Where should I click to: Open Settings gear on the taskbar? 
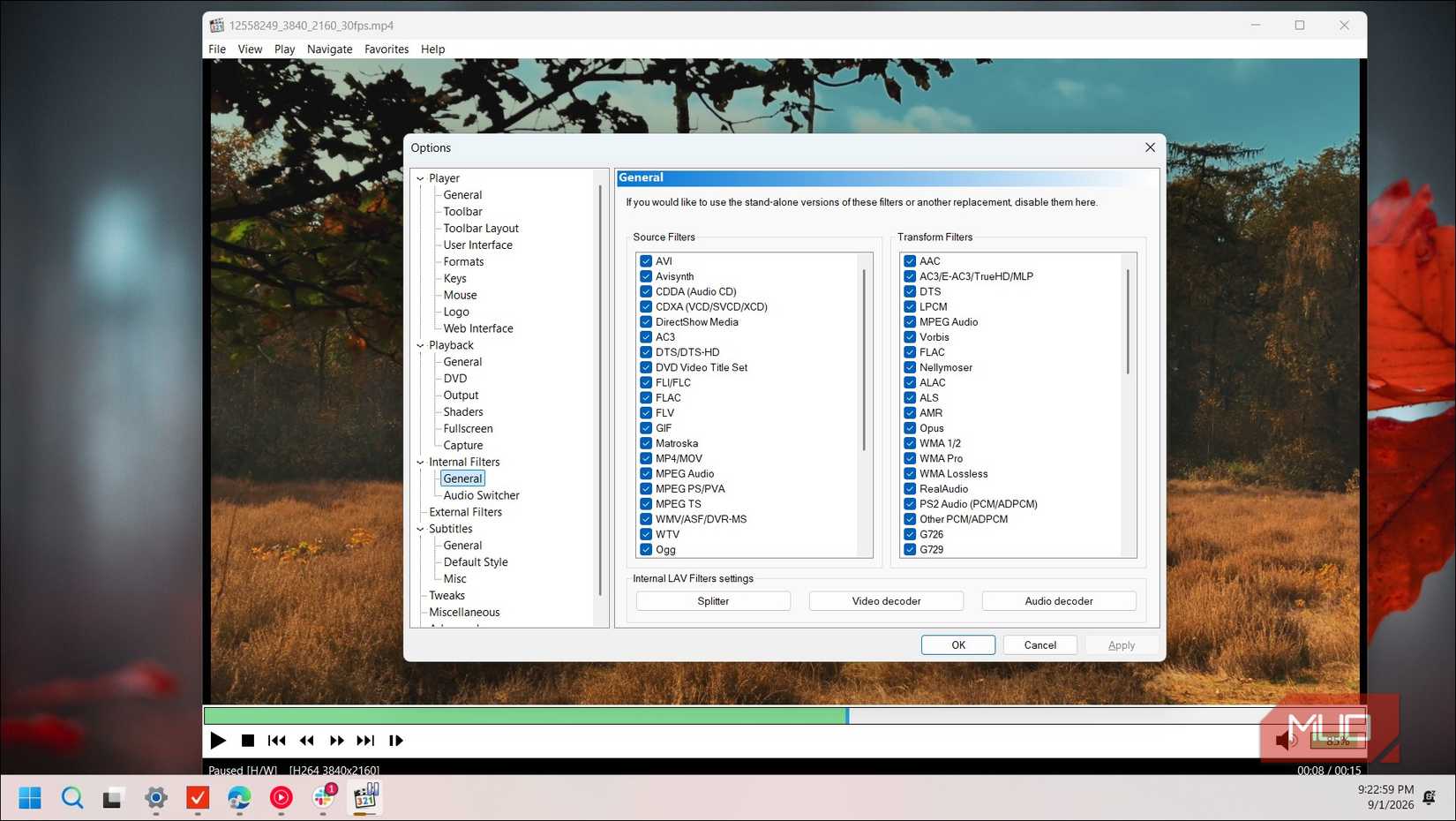156,798
